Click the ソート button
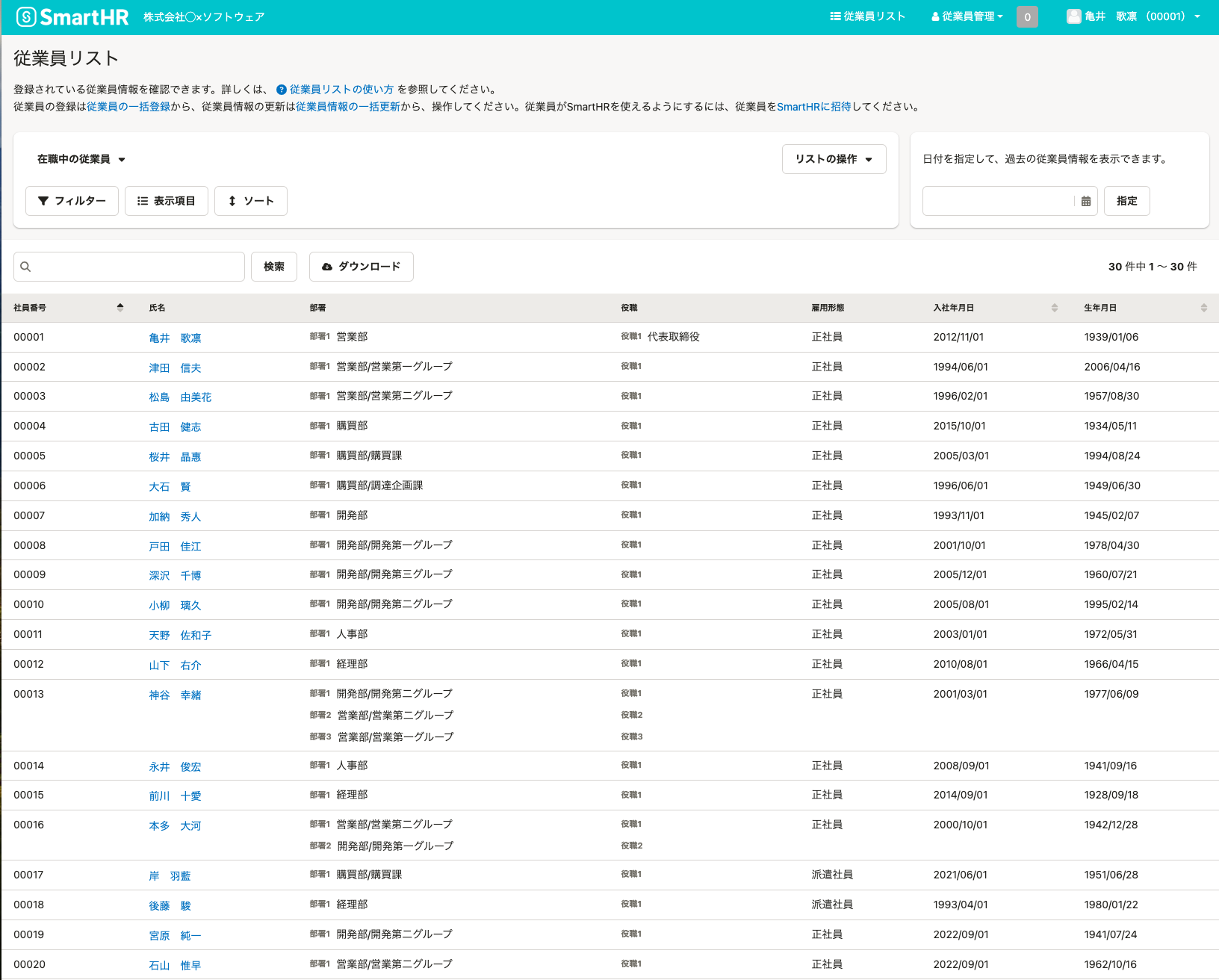Screen dimensions: 1219x980 click(251, 201)
